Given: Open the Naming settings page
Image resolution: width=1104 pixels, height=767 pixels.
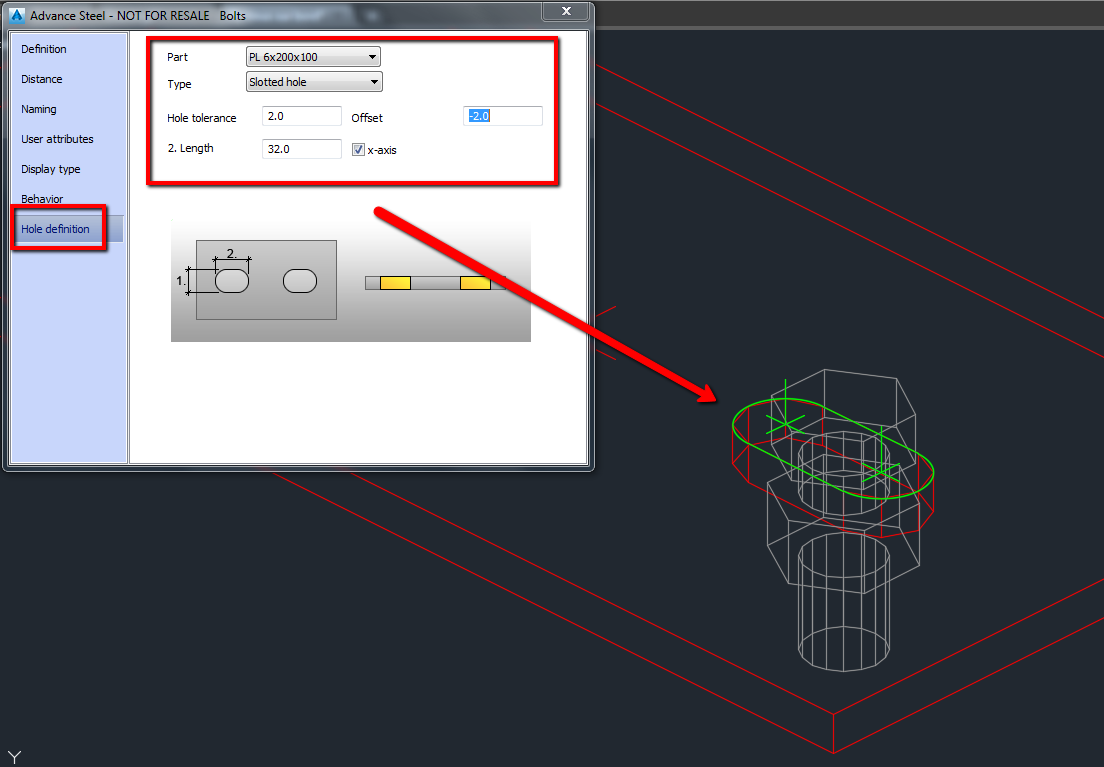Looking at the screenshot, I should pos(40,108).
